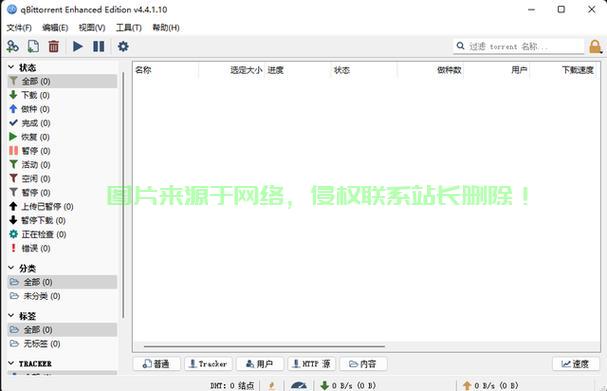The image size is (607, 391).
Task: Open the 编辑(E) menu
Action: 55,27
